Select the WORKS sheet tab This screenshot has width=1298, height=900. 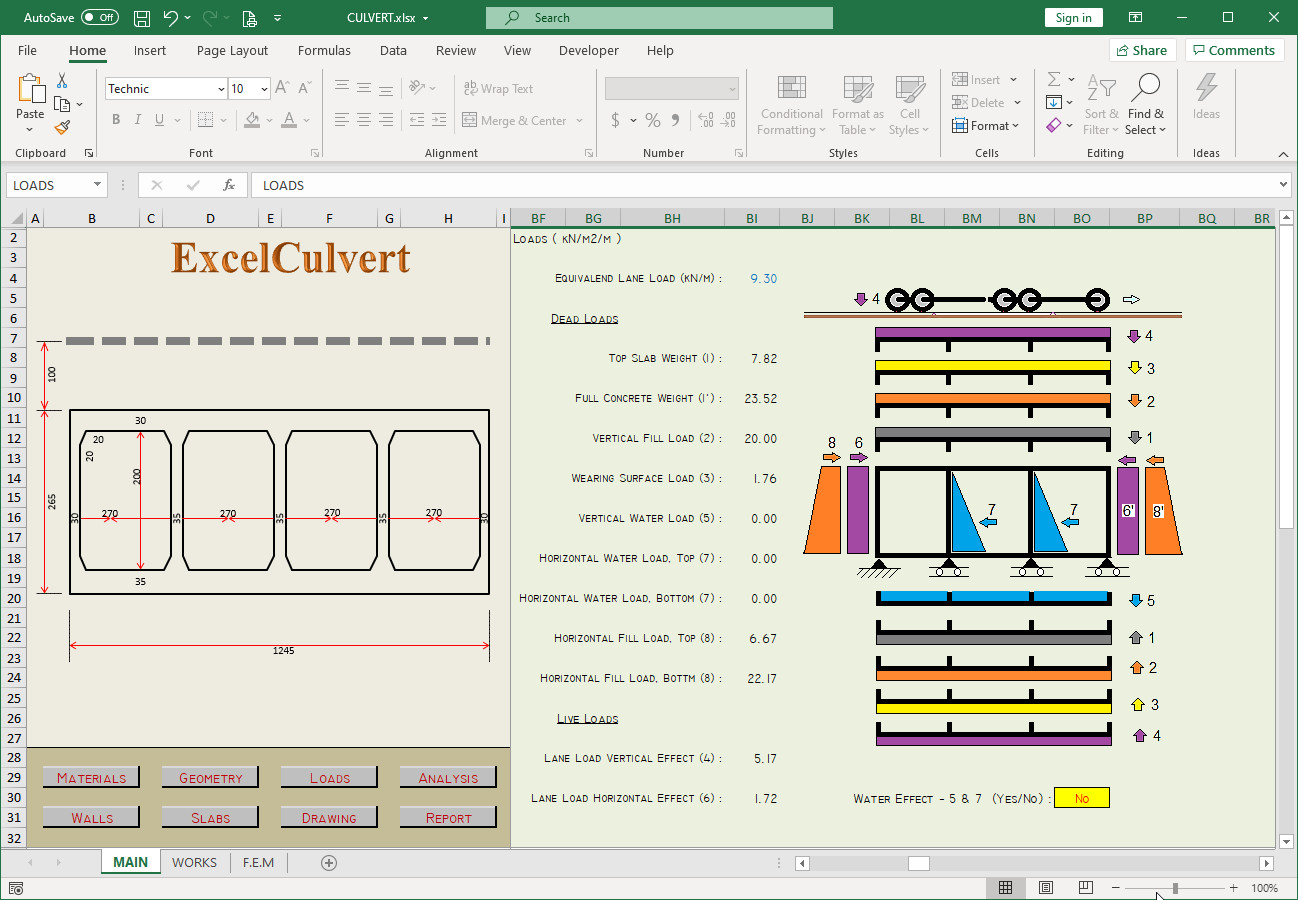pos(194,862)
